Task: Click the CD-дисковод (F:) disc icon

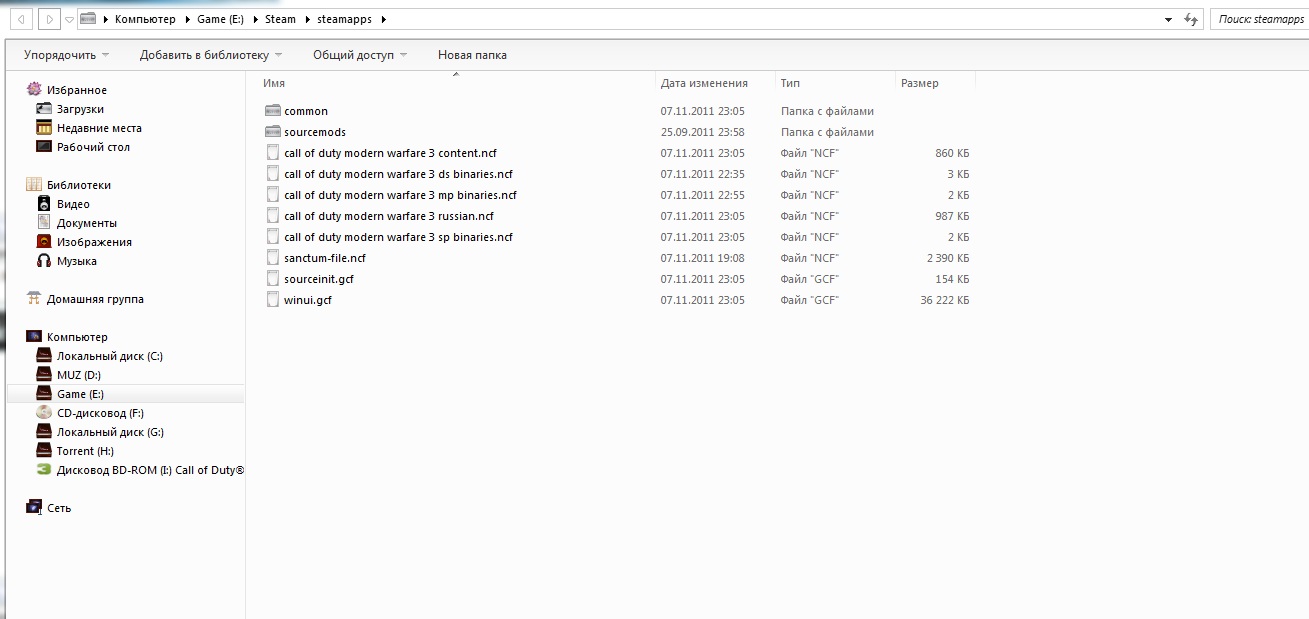Action: tap(44, 413)
